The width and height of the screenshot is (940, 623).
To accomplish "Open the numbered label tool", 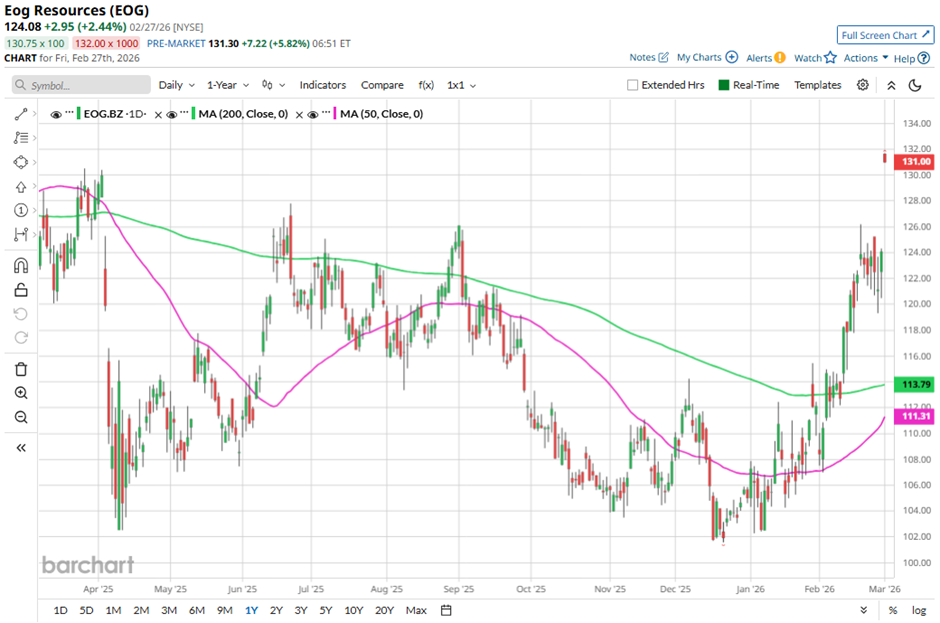I will tap(21, 210).
